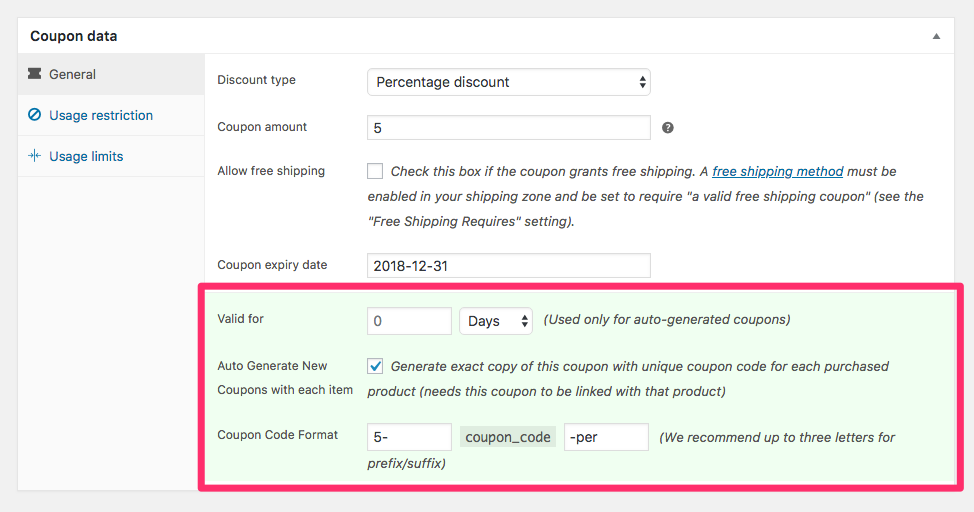Click the coupon_code placeholder tag

(x=508, y=437)
